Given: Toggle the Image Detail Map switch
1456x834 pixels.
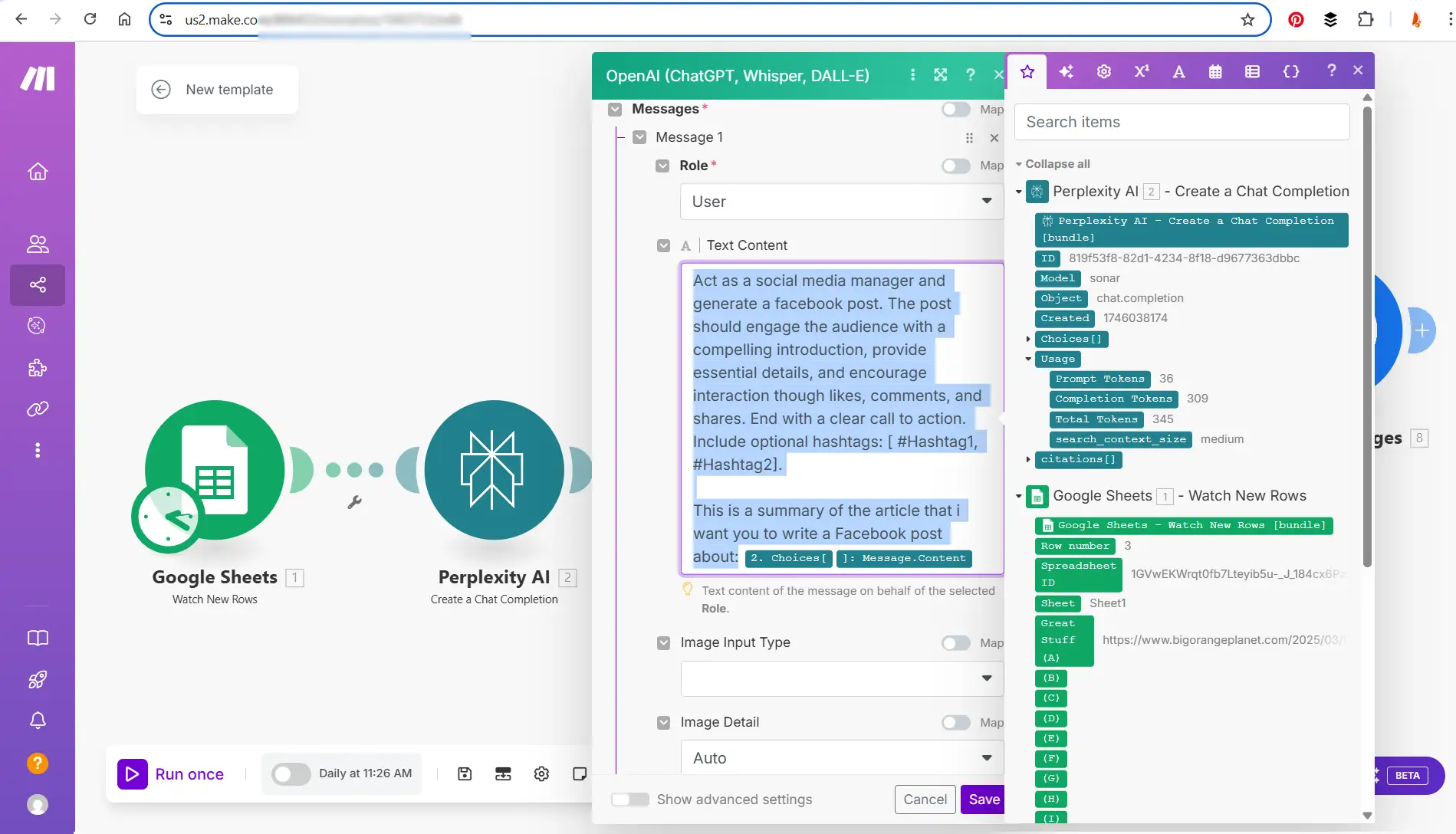Looking at the screenshot, I should 956,722.
